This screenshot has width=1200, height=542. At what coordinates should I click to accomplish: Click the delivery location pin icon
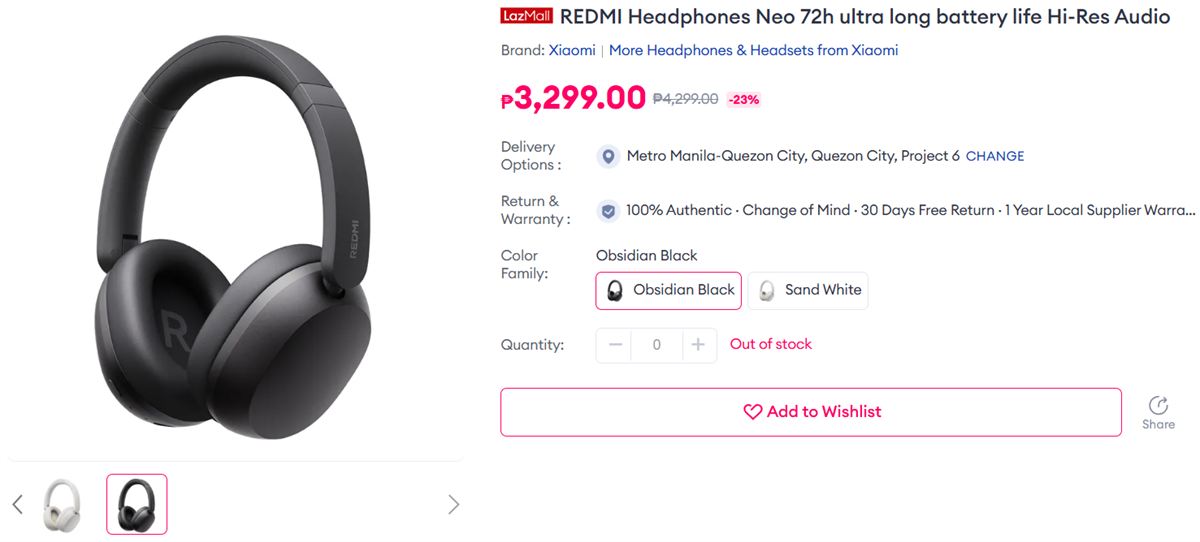point(607,156)
